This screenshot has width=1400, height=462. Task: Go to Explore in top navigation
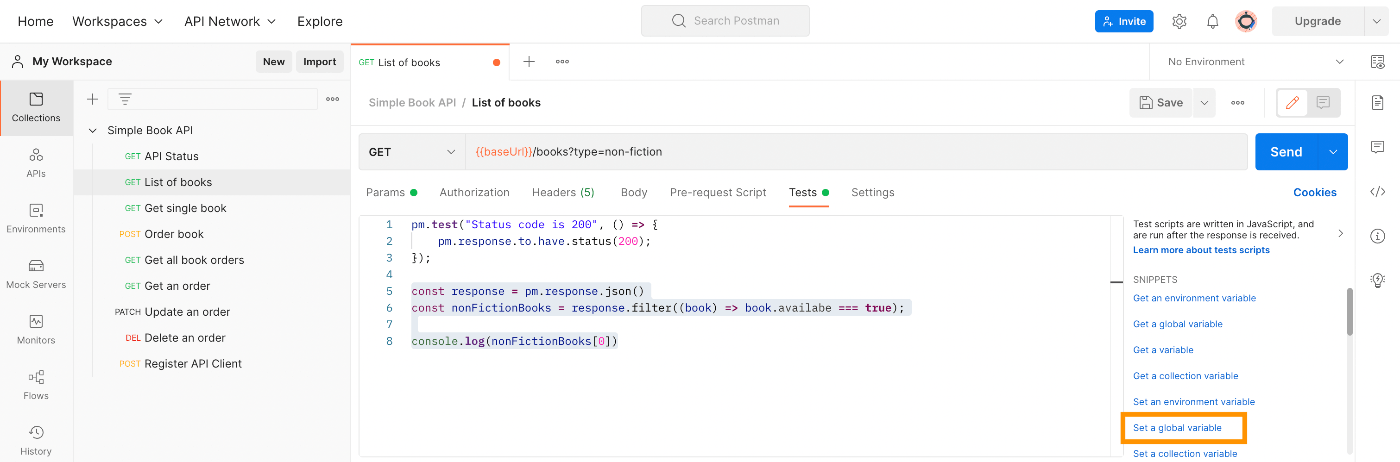click(x=320, y=21)
